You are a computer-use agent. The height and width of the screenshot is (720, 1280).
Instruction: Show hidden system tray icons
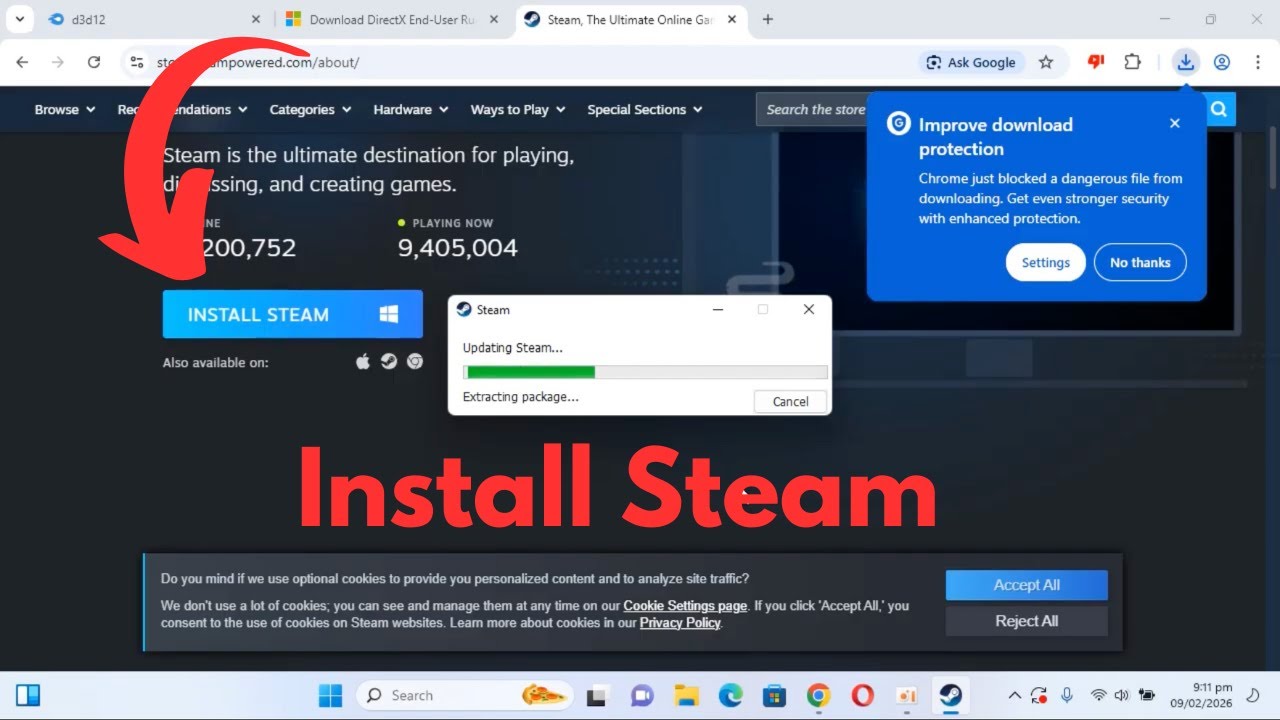click(x=1014, y=695)
